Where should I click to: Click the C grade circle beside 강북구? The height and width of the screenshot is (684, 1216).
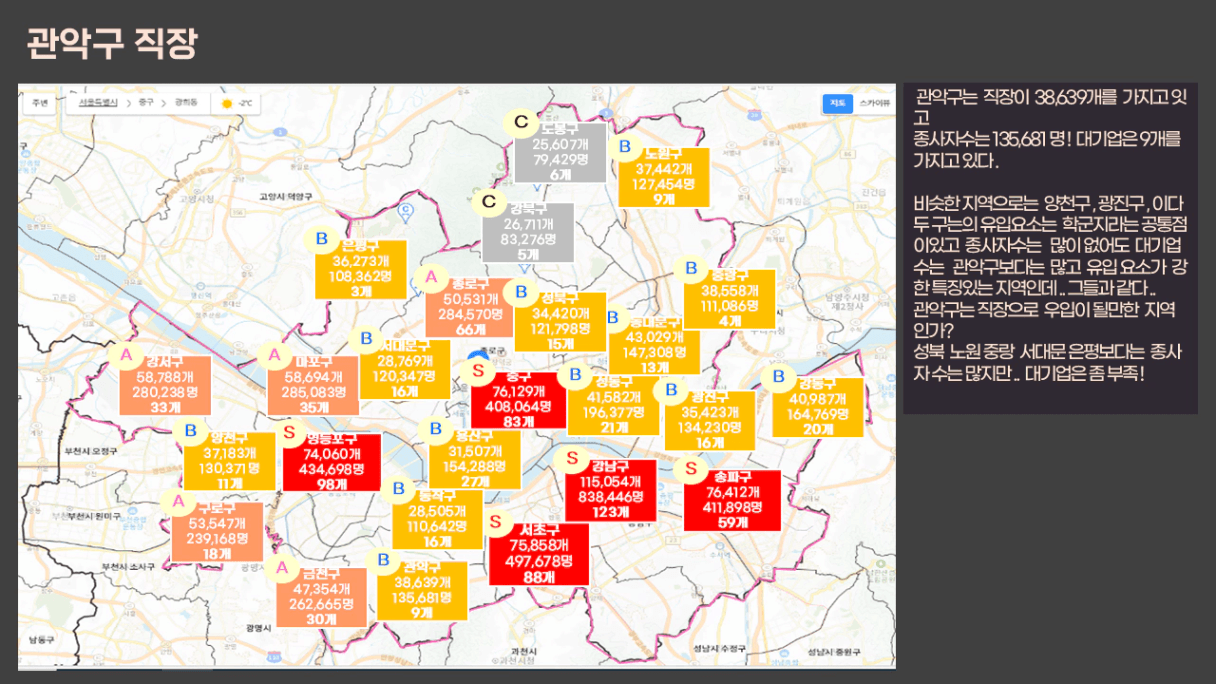click(x=489, y=202)
